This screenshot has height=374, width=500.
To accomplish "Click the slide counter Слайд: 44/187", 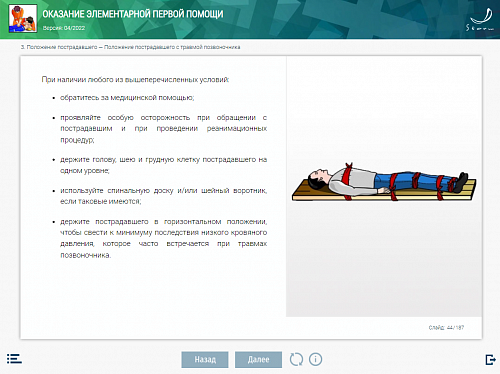I will pyautogui.click(x=446, y=328).
